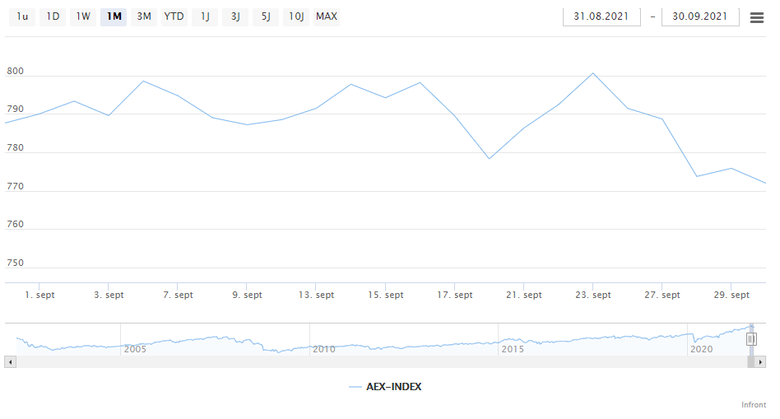
Task: Click the 2010 navigator label
Action: (324, 349)
